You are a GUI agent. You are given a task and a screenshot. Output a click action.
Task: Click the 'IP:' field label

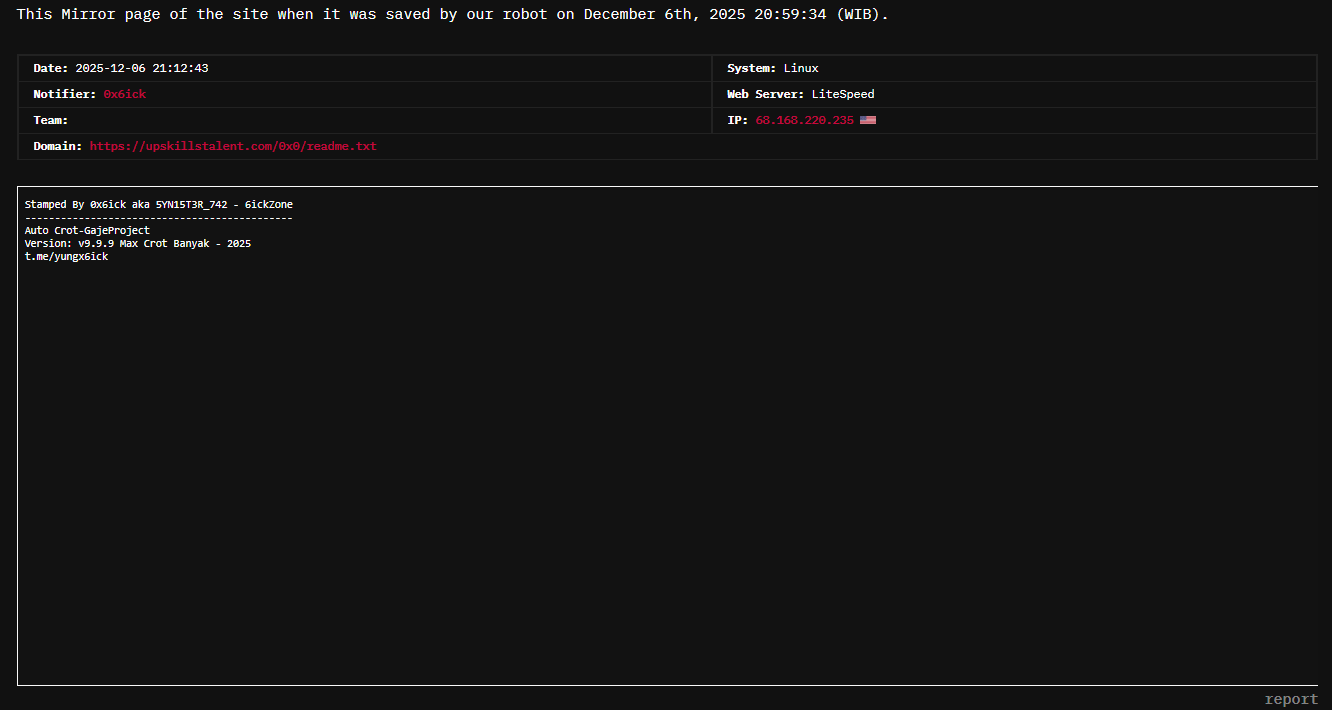tap(737, 120)
